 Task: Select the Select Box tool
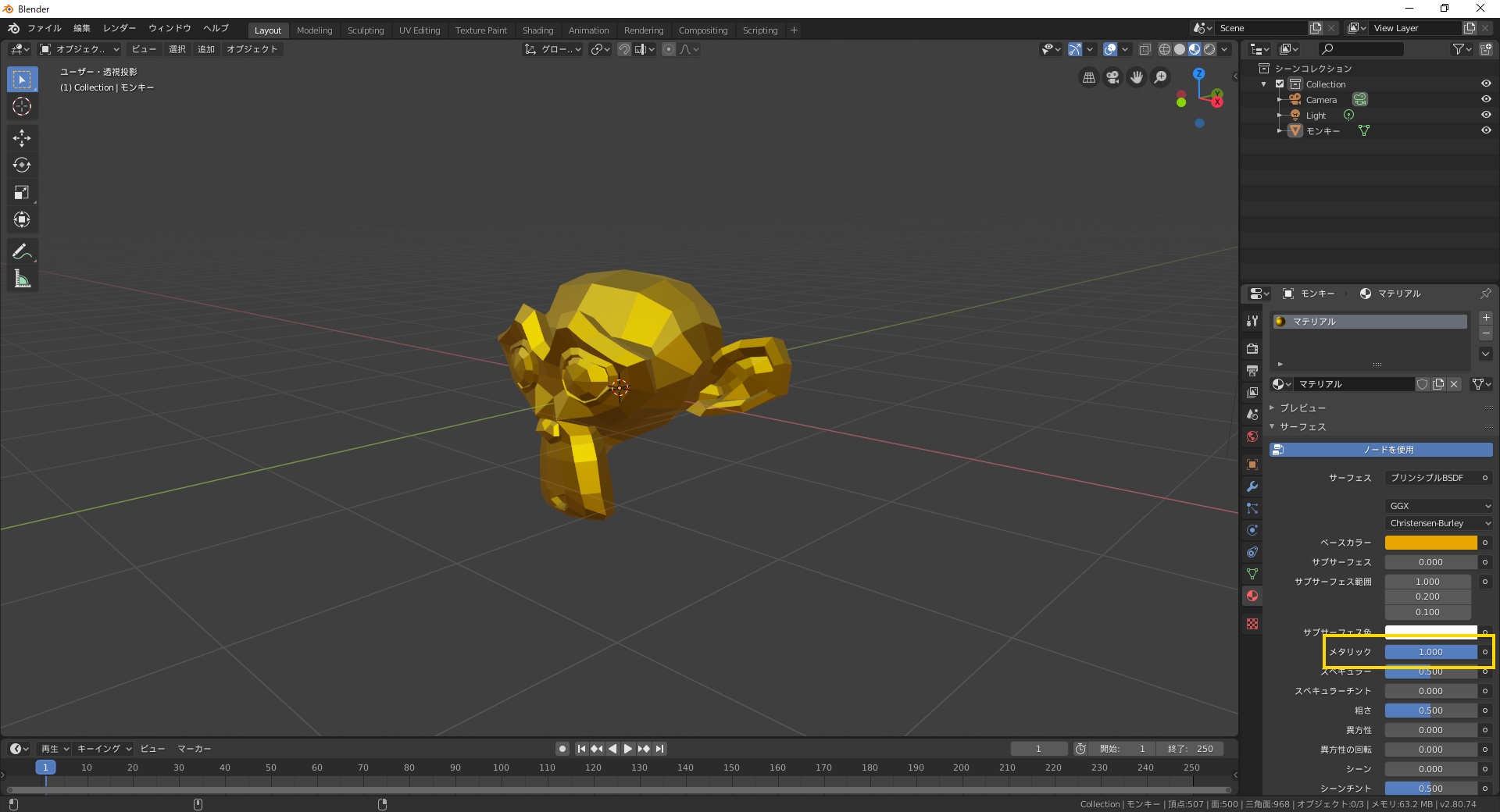[22, 80]
